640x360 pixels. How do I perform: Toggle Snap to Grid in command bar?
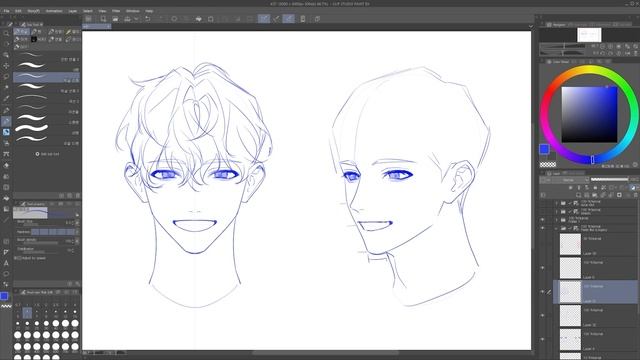[x=288, y=19]
